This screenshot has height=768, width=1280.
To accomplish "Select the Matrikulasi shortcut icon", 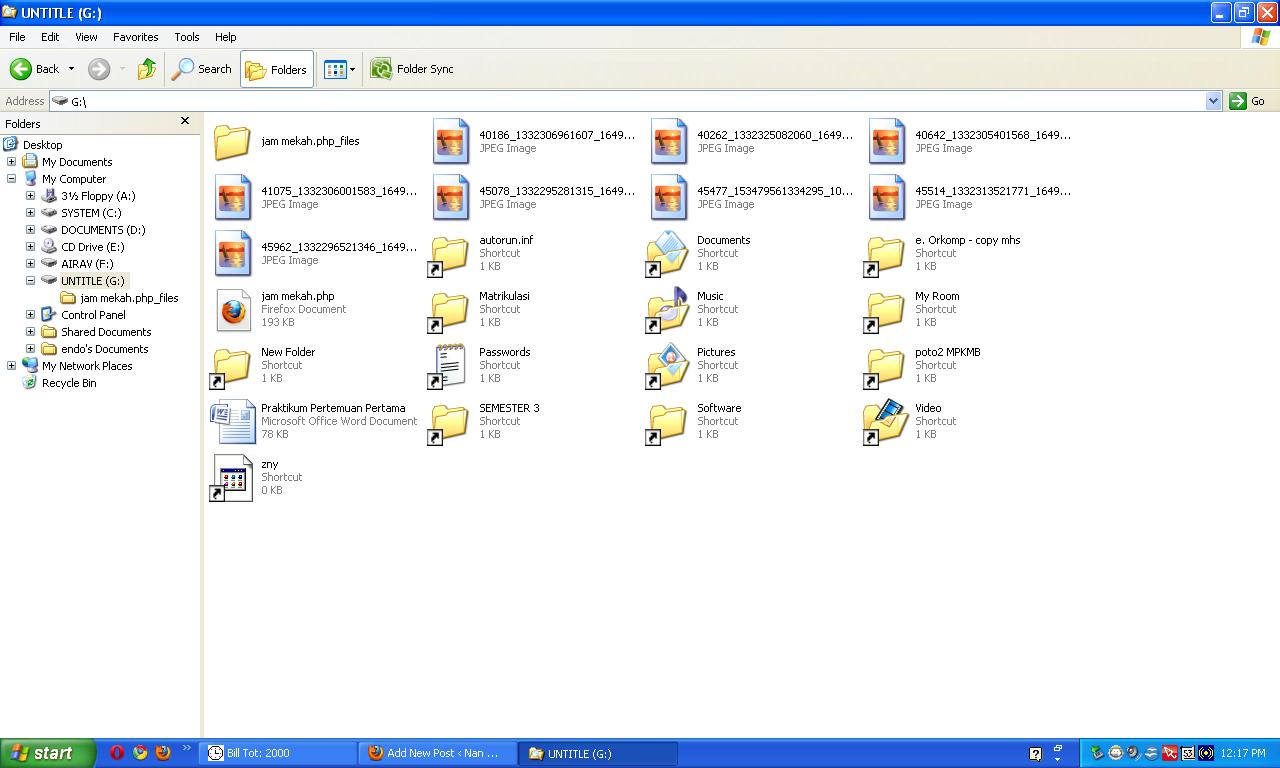I will click(x=450, y=309).
